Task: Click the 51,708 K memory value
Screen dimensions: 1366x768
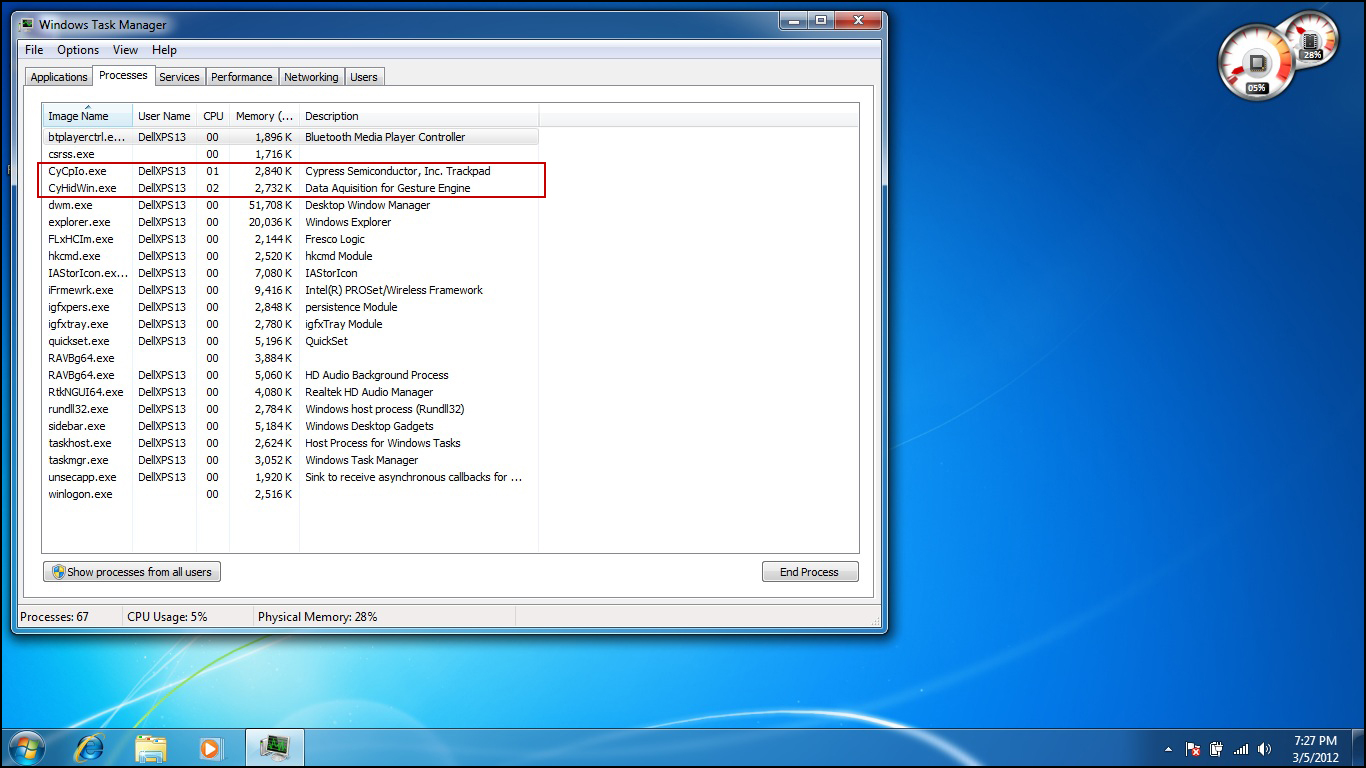Action: [270, 205]
